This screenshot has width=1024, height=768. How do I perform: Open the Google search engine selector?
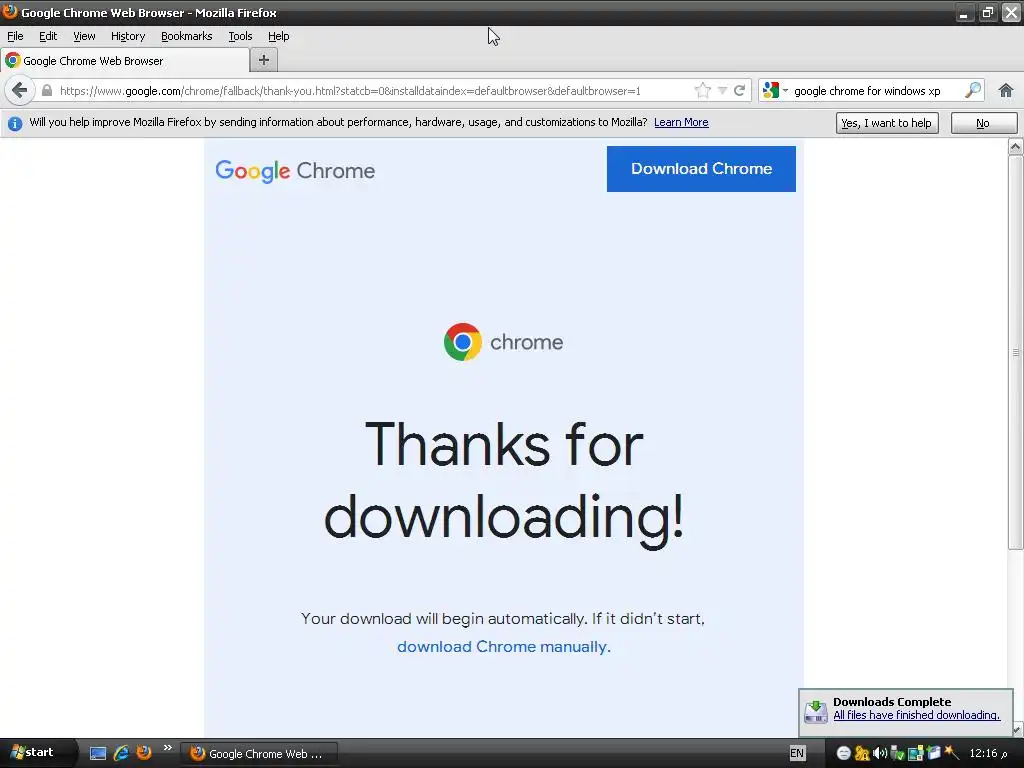pyautogui.click(x=775, y=90)
